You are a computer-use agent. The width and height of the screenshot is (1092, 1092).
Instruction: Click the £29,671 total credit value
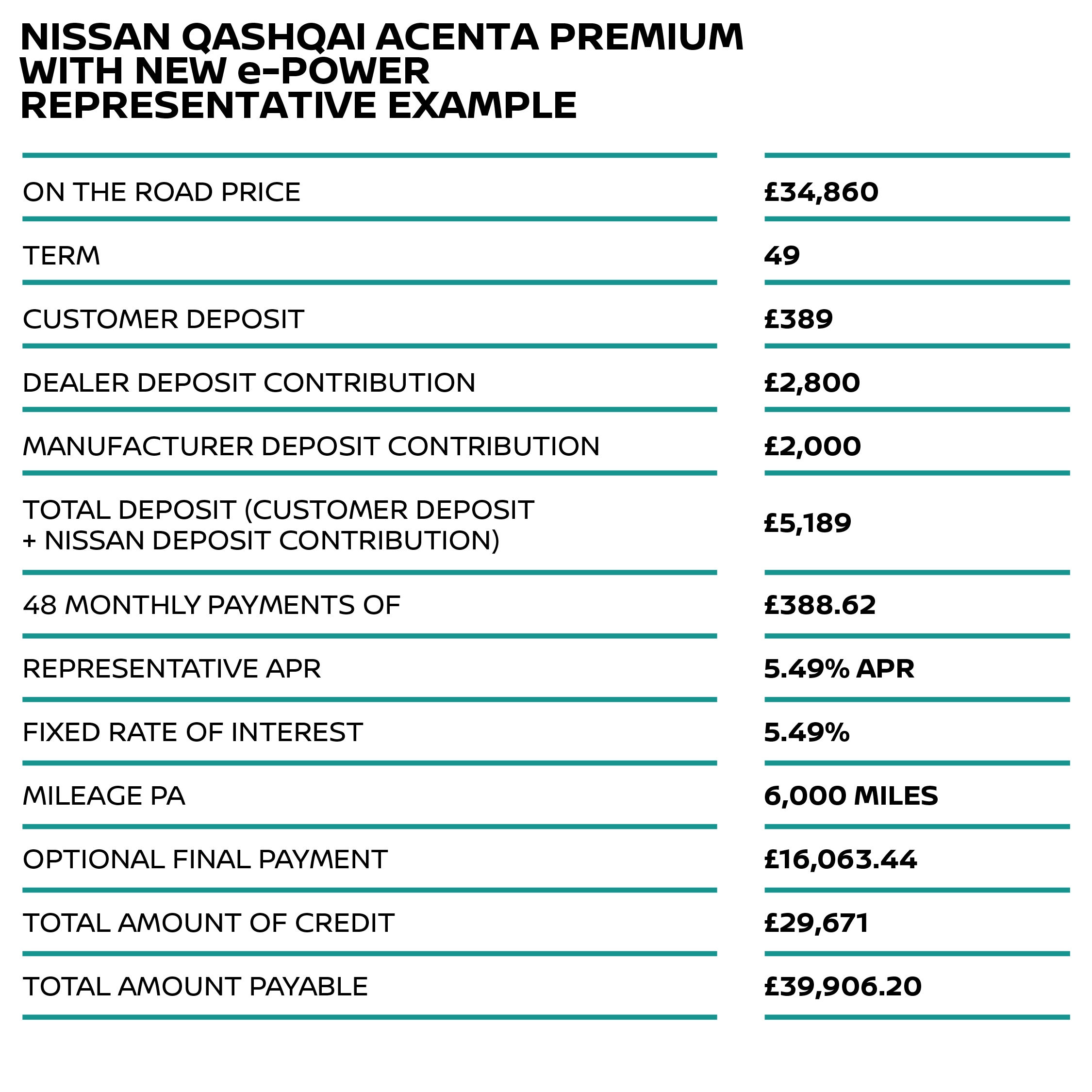tap(816, 923)
